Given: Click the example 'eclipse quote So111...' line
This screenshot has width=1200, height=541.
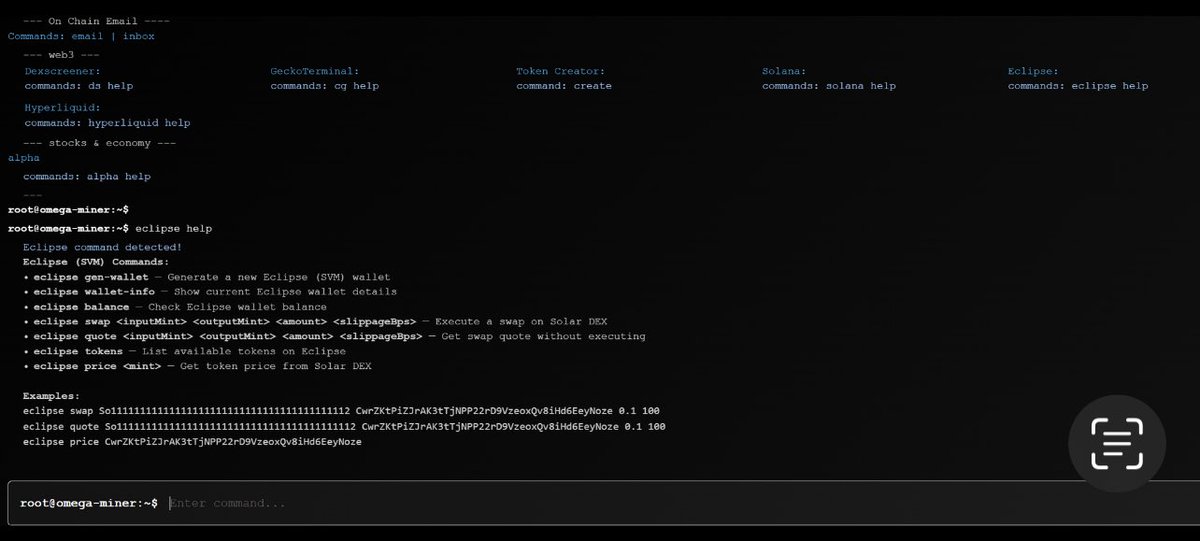Looking at the screenshot, I should [x=344, y=427].
